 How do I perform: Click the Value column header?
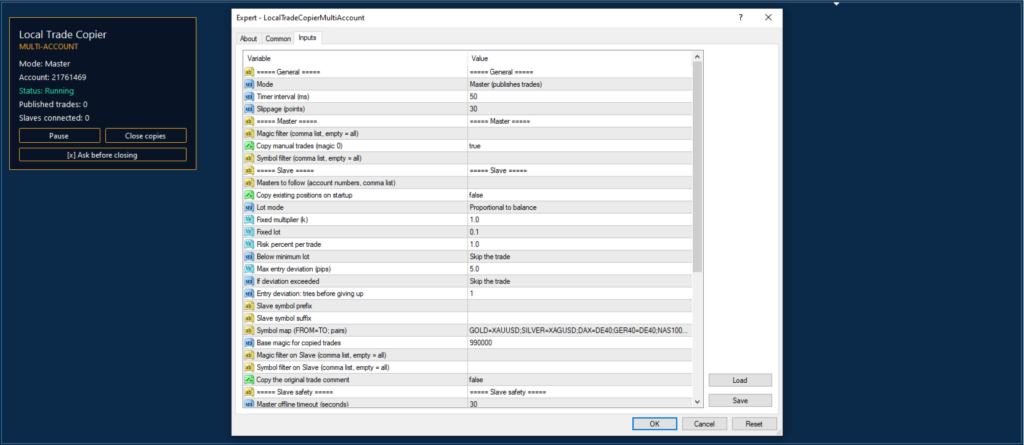(x=580, y=58)
